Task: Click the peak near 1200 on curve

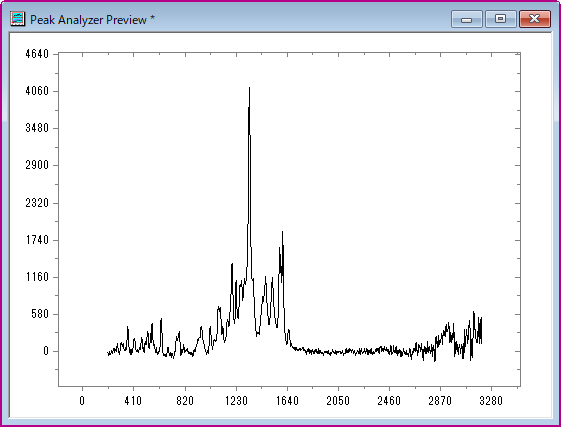Action: coord(232,264)
